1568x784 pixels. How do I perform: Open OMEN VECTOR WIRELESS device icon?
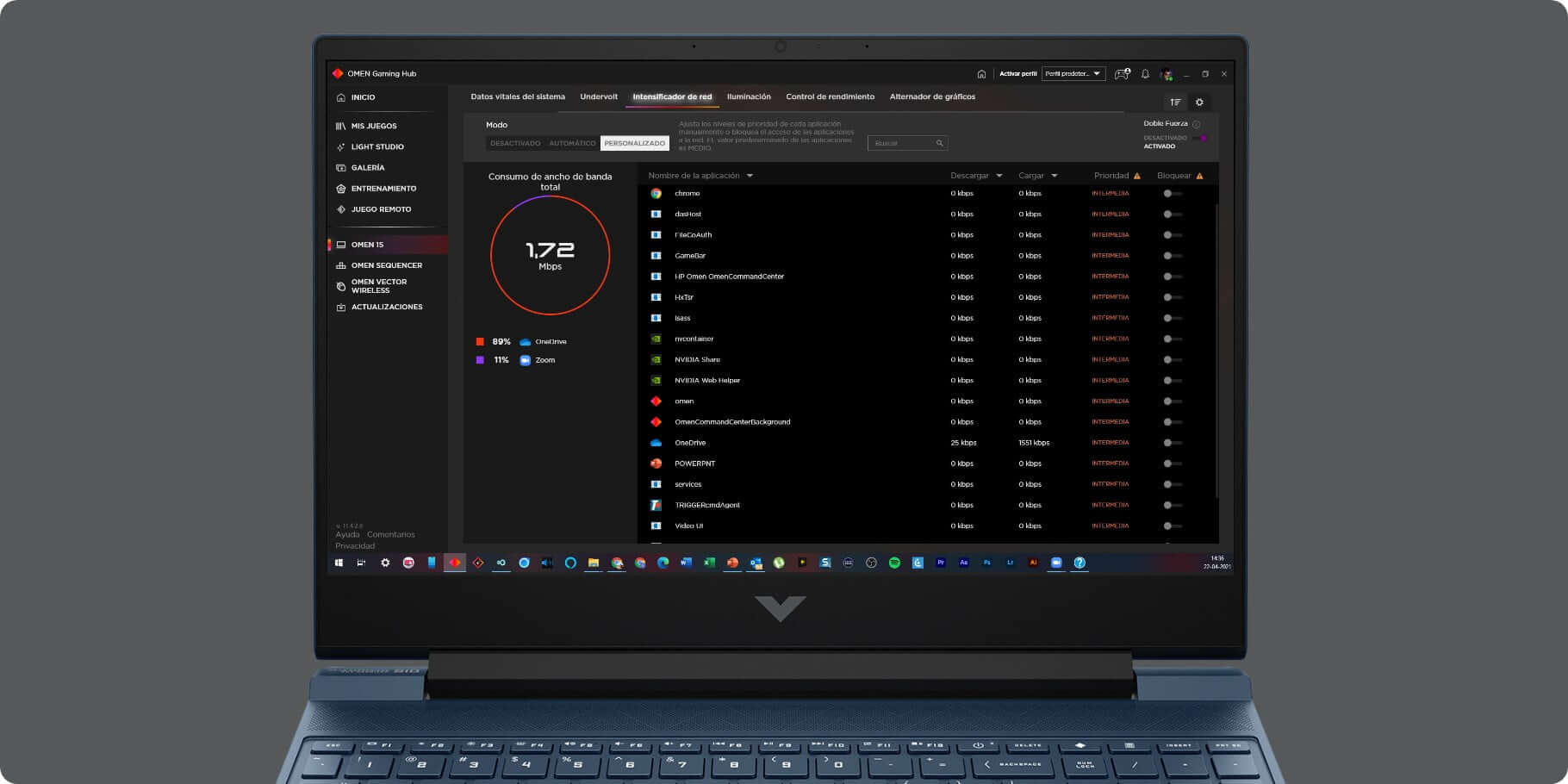[x=341, y=286]
